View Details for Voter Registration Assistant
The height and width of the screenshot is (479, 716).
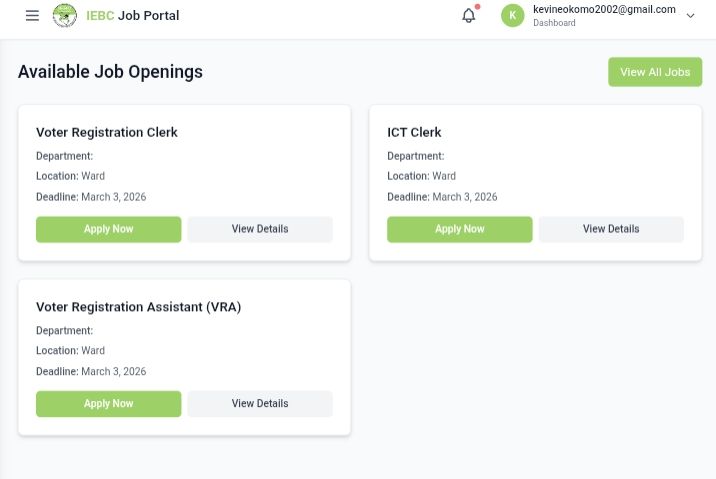(x=260, y=404)
